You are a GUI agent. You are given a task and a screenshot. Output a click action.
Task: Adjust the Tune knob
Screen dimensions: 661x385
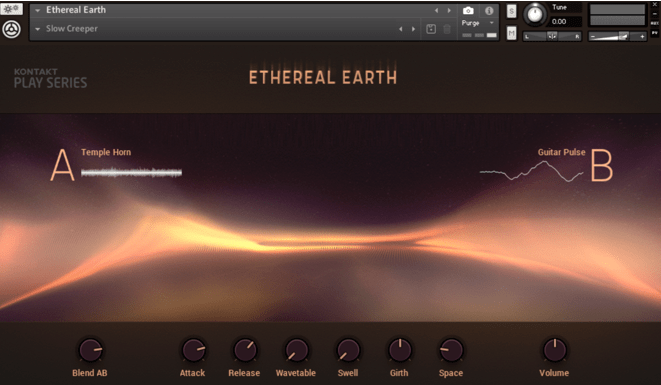535,15
